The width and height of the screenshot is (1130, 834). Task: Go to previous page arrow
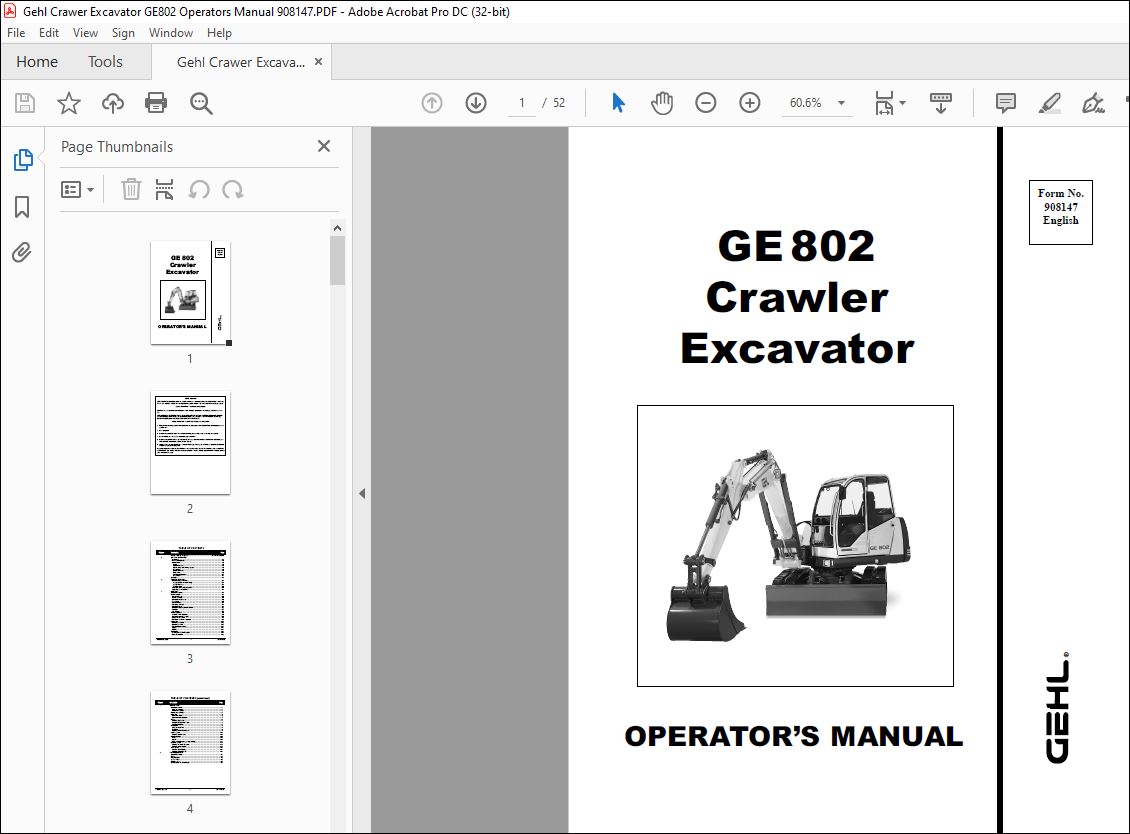click(432, 103)
